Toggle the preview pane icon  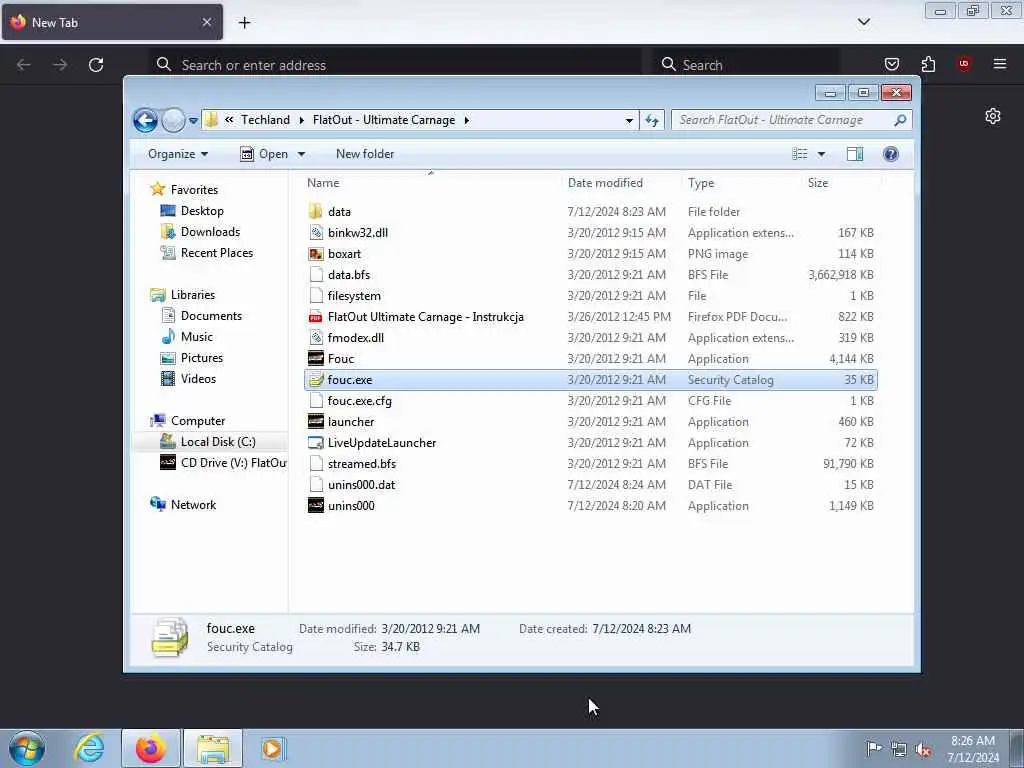(855, 154)
